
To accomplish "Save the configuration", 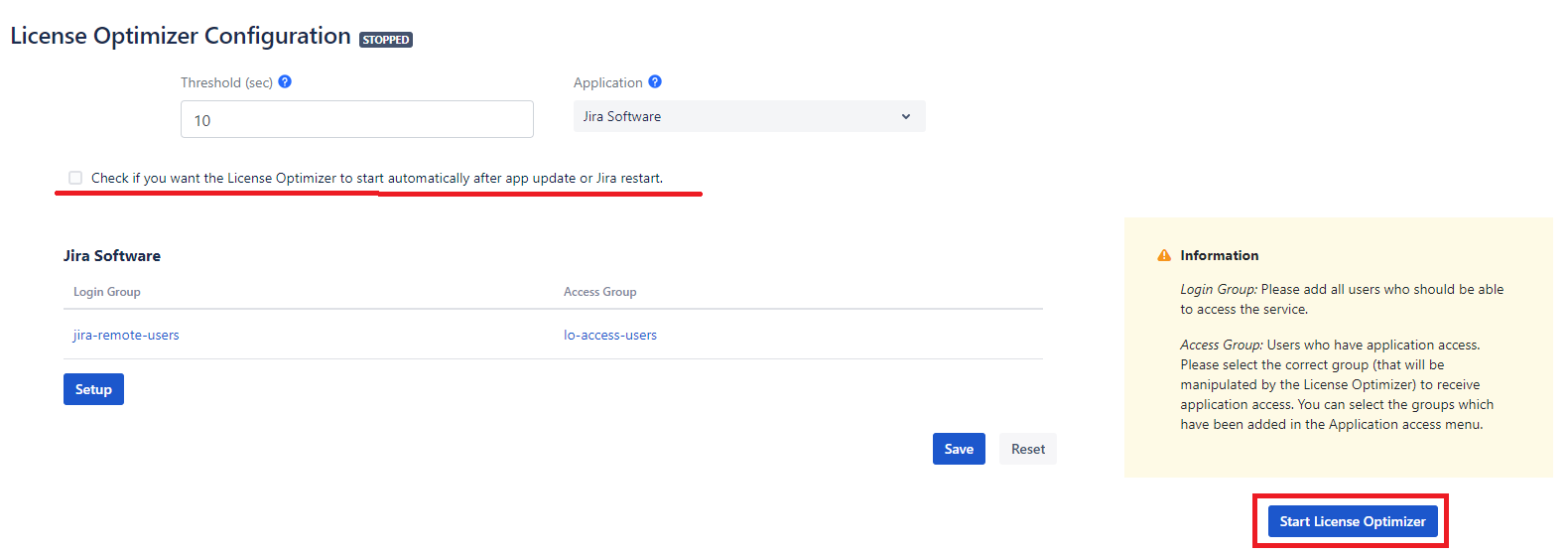I will (959, 449).
